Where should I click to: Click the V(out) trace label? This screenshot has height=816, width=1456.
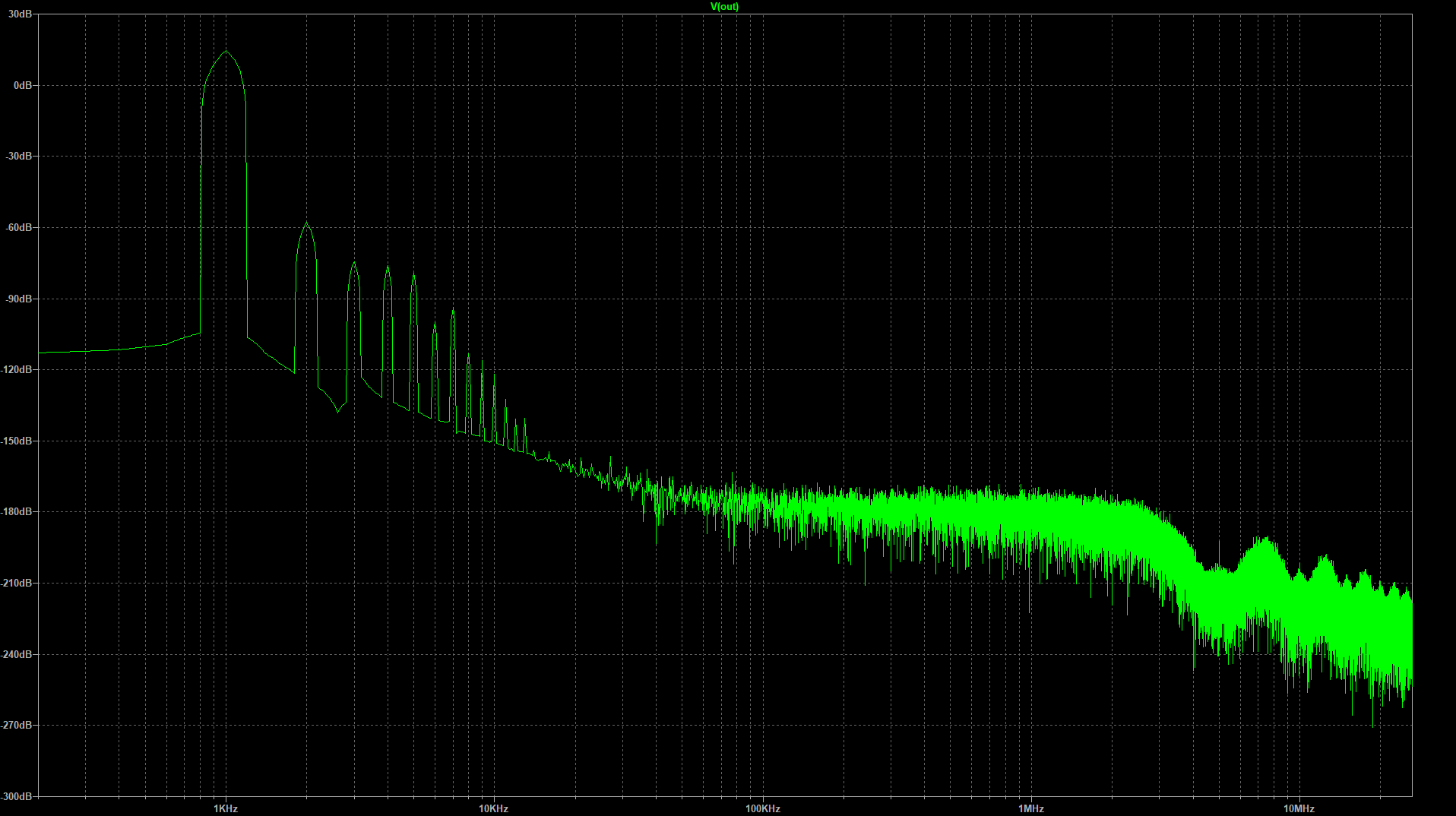(x=724, y=6)
